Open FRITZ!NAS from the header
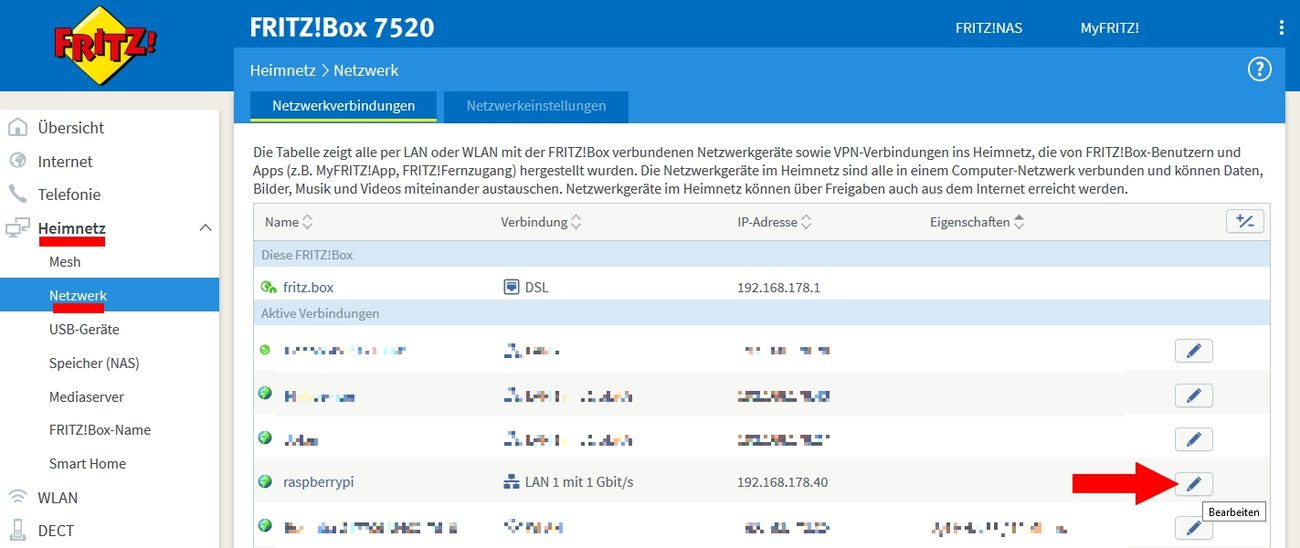 tap(988, 28)
